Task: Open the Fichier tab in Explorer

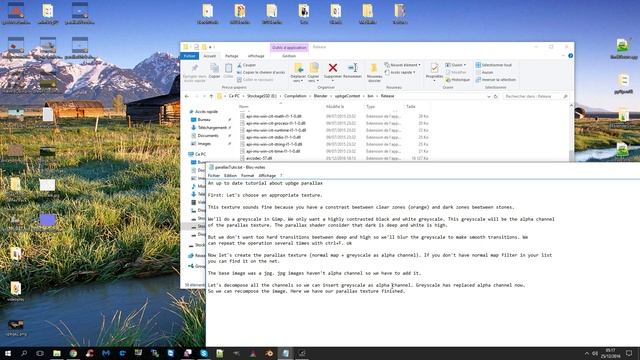Action: 189,56
